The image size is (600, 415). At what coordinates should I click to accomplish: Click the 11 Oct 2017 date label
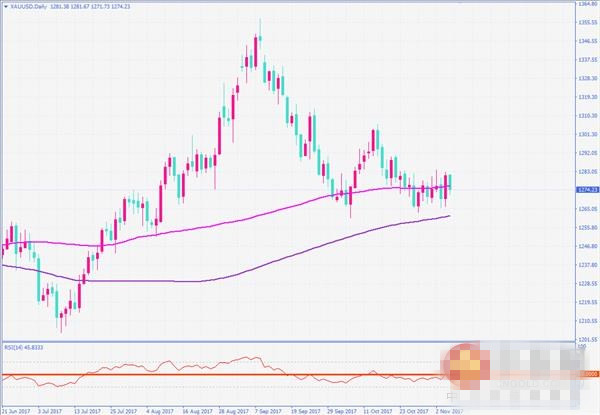[x=377, y=410]
